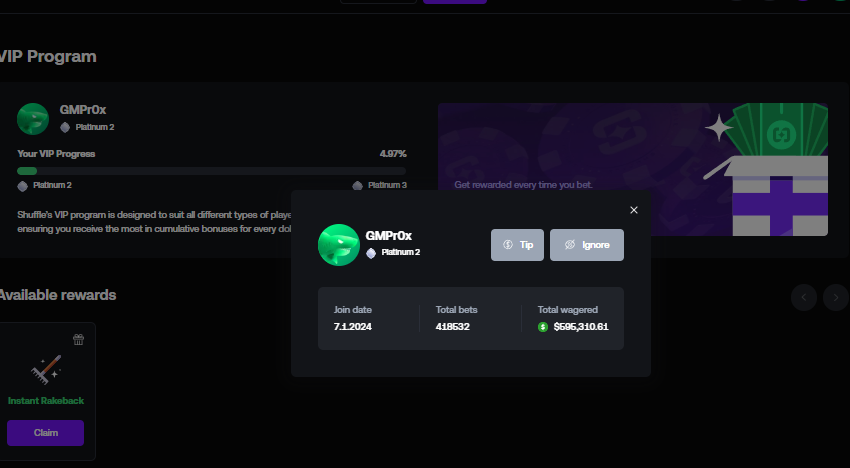Show previous rewards with left arrow
The image size is (850, 468).
(804, 297)
